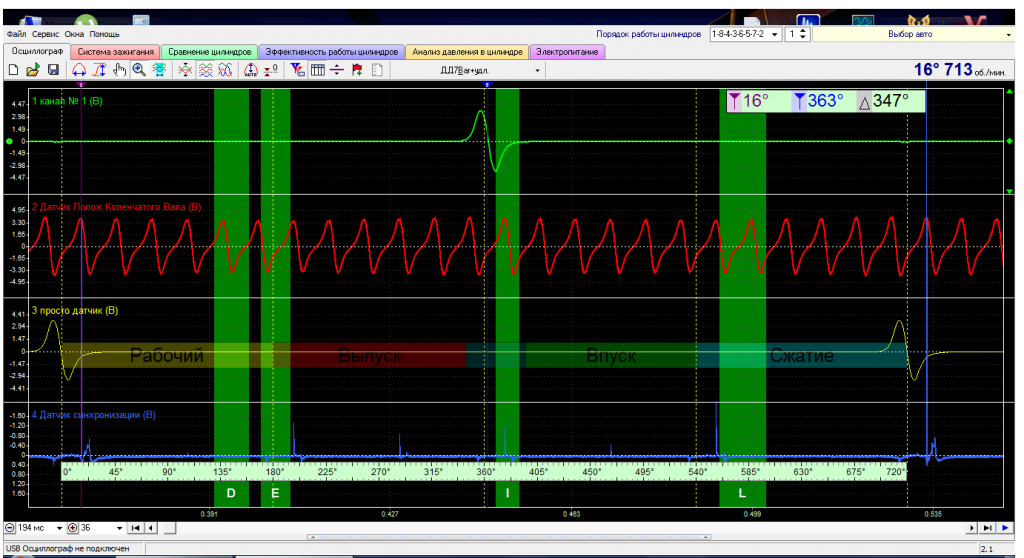This screenshot has width=1024, height=558.
Task: Start playback with the blue play button
Action: point(1005,528)
